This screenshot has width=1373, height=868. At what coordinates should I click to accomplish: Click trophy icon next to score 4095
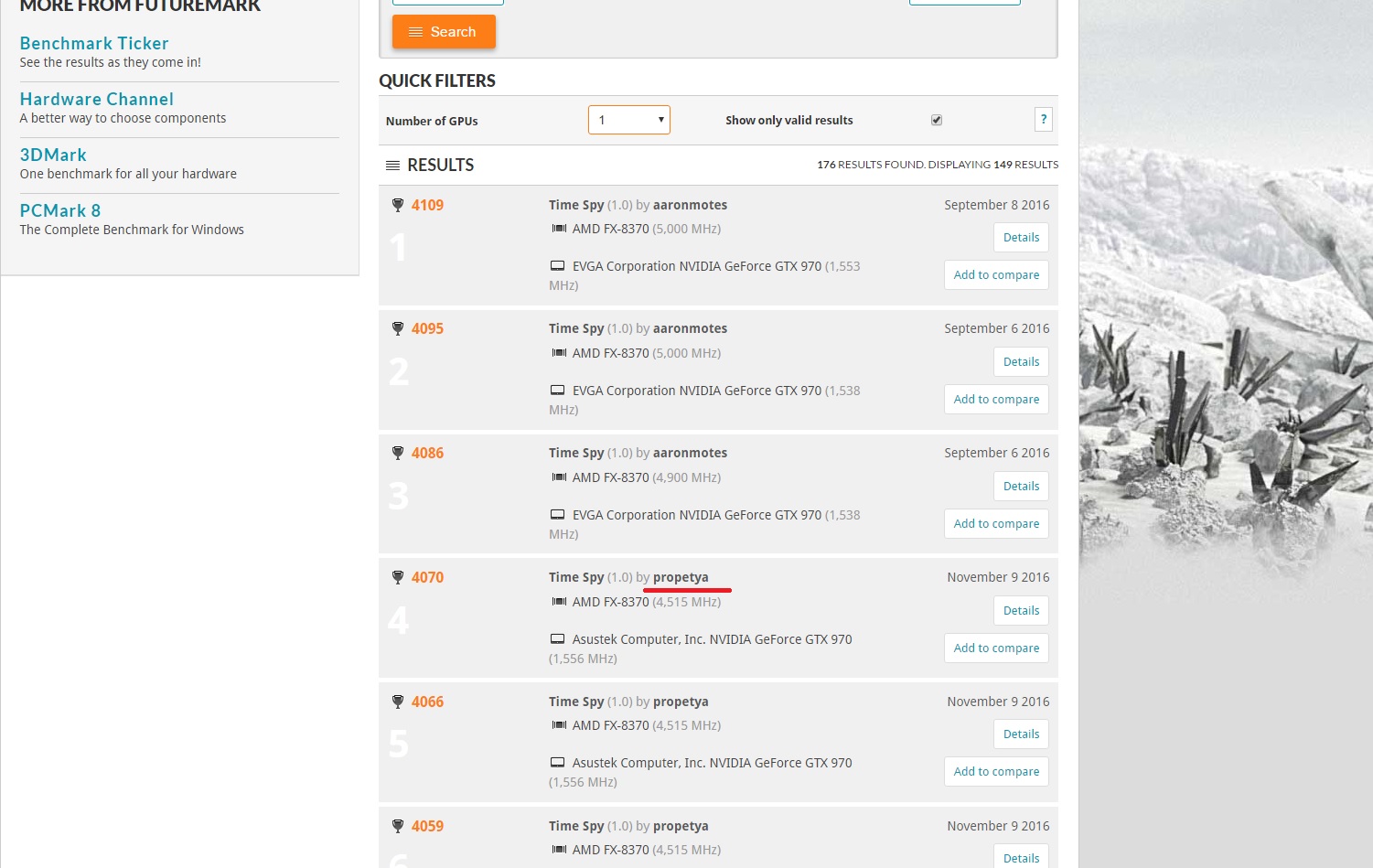(x=398, y=328)
